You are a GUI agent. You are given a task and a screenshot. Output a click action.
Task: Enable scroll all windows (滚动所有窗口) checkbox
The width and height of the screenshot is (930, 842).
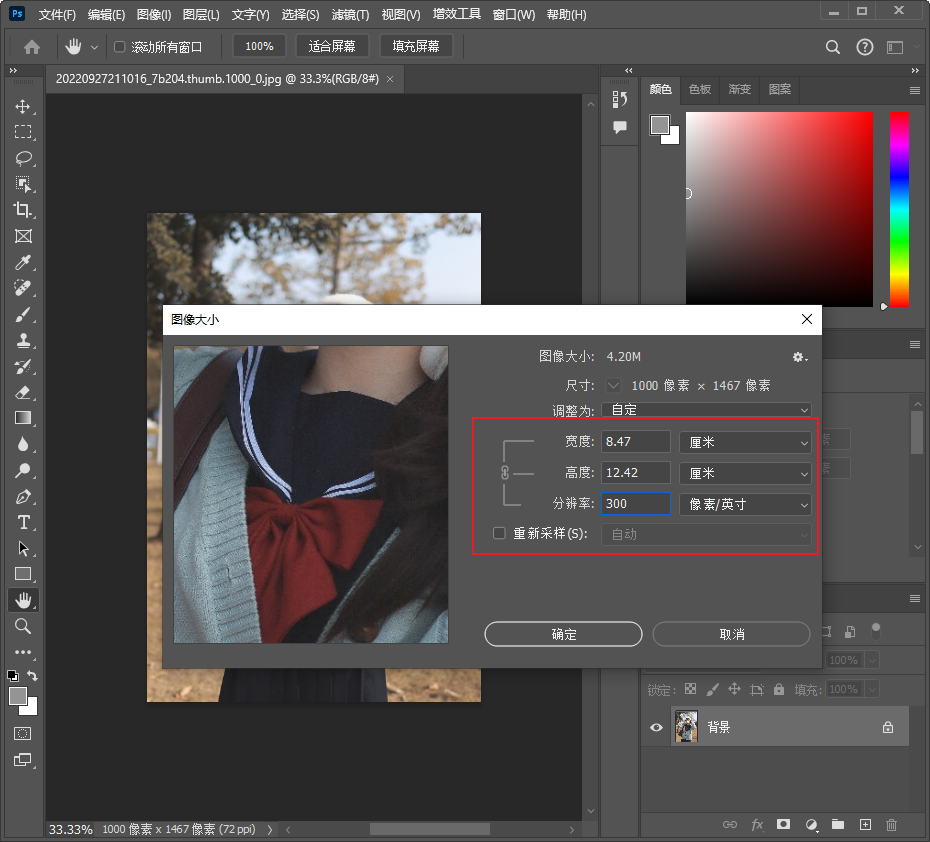tap(120, 47)
